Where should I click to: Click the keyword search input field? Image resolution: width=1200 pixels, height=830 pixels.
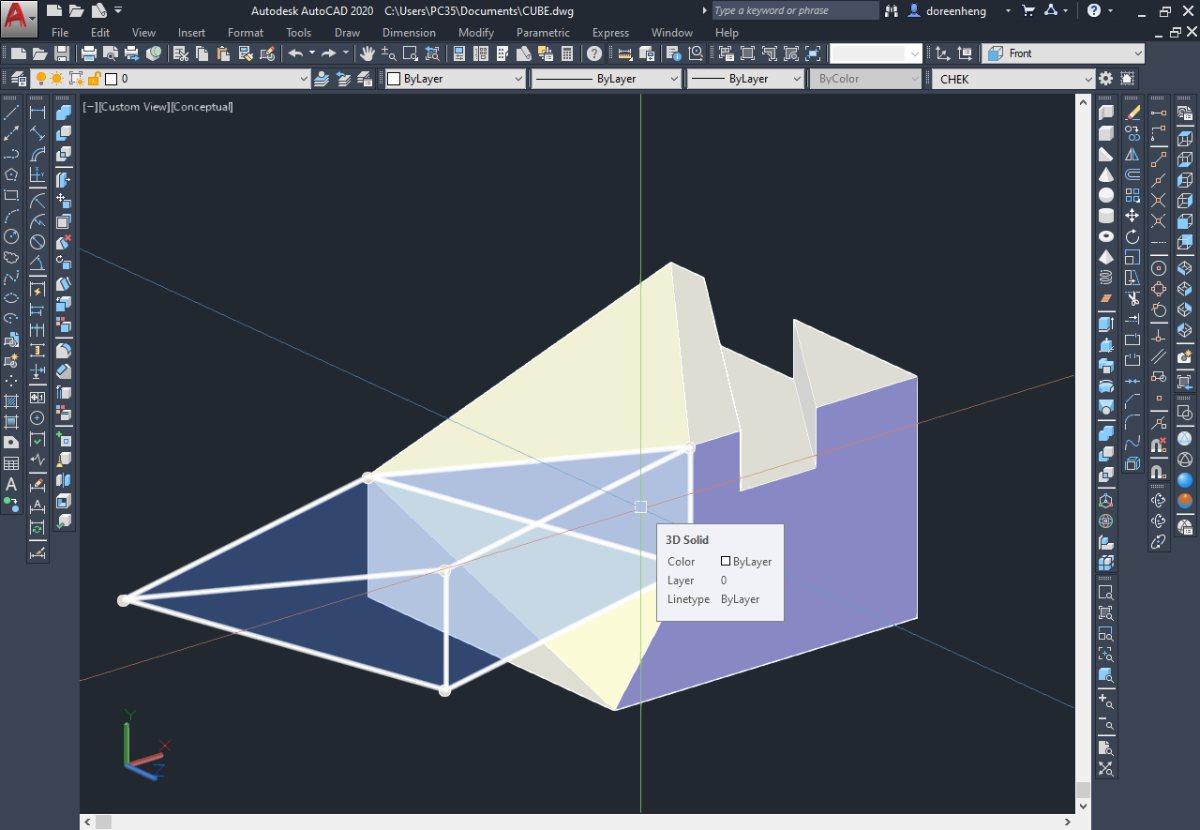(796, 10)
